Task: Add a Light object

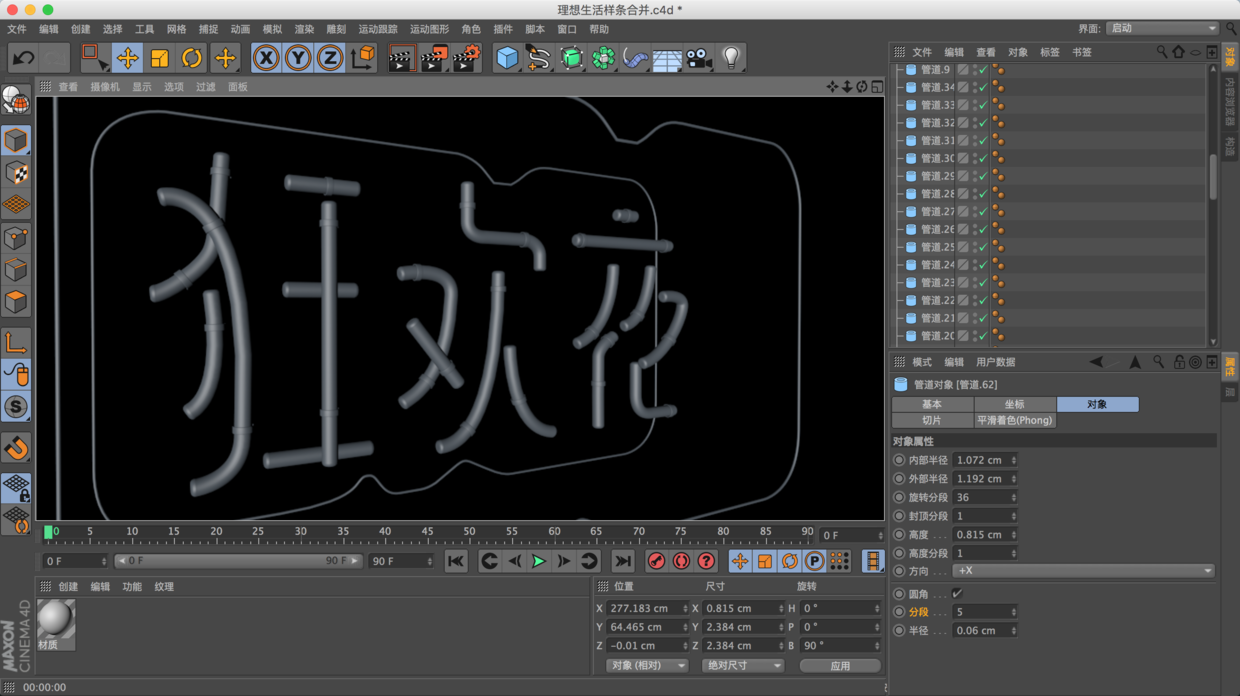Action: 731,58
